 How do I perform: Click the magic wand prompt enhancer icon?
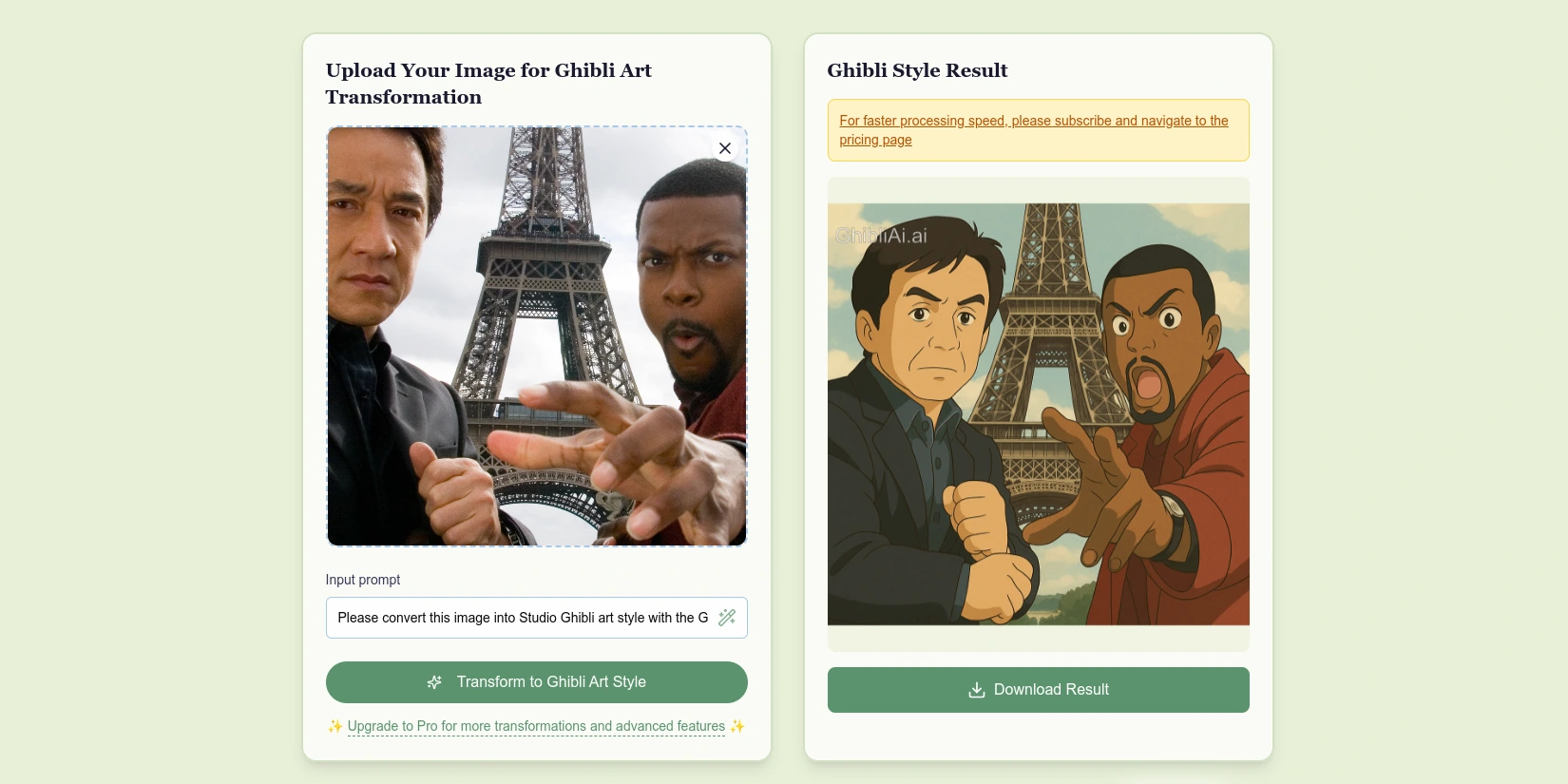click(x=727, y=618)
